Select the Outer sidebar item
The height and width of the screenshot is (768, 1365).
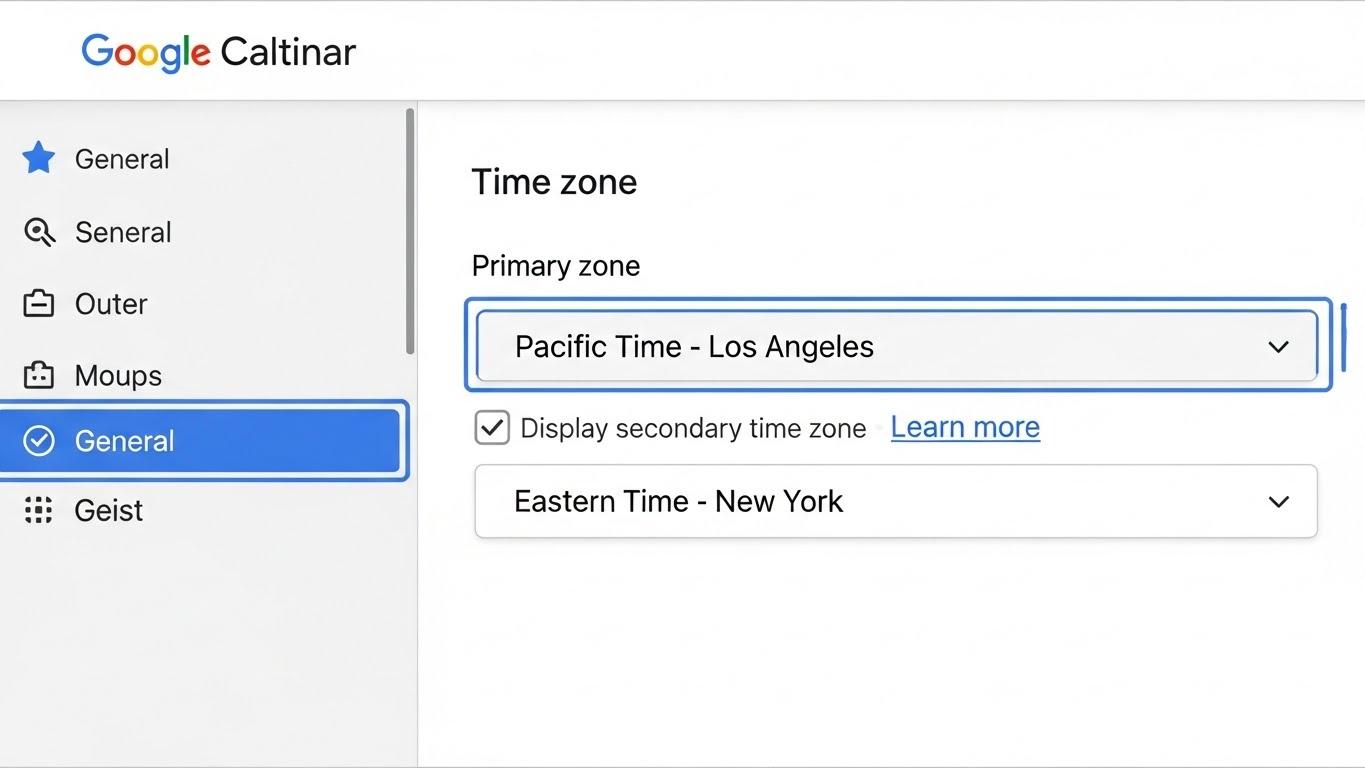tap(111, 304)
